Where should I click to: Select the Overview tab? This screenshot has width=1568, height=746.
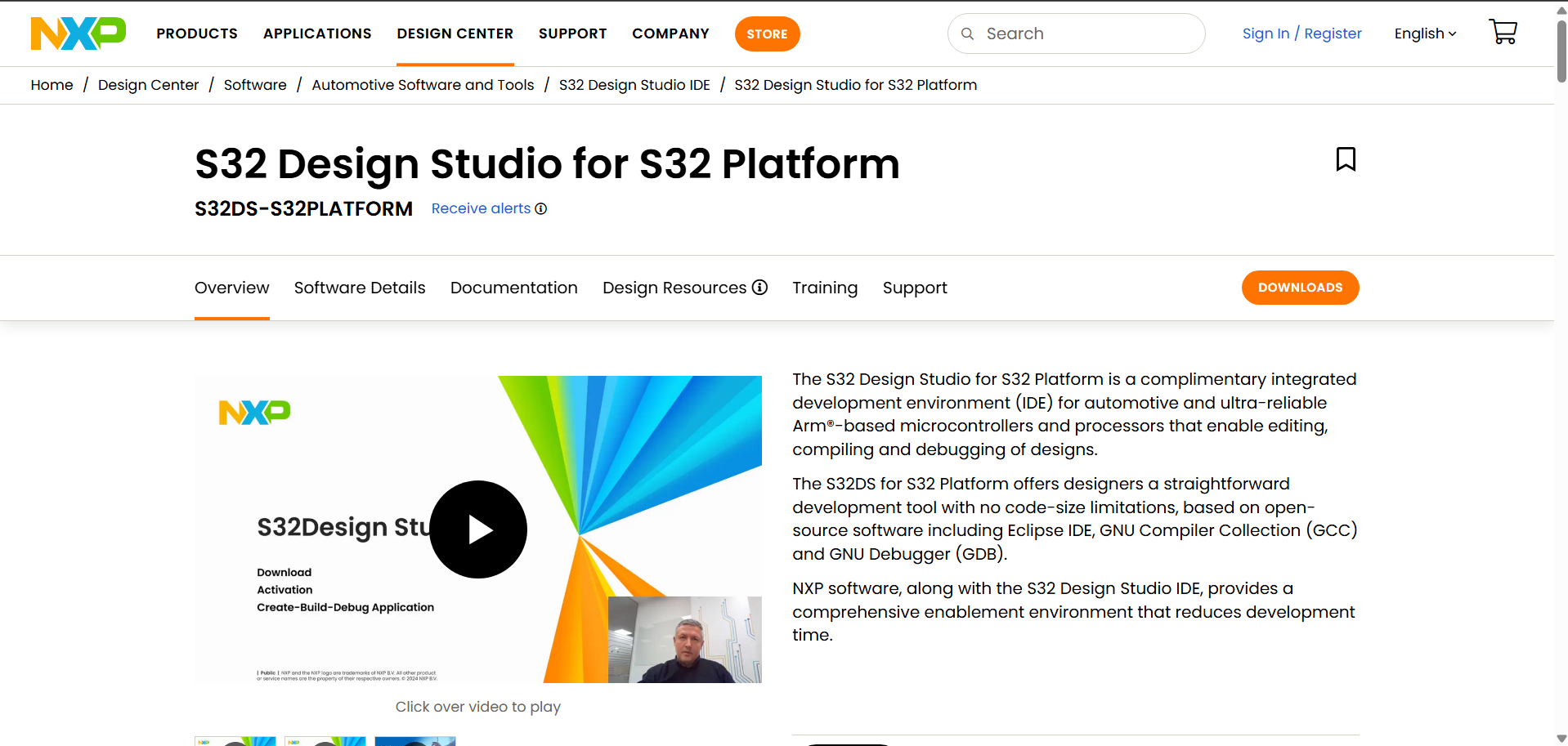coord(231,288)
